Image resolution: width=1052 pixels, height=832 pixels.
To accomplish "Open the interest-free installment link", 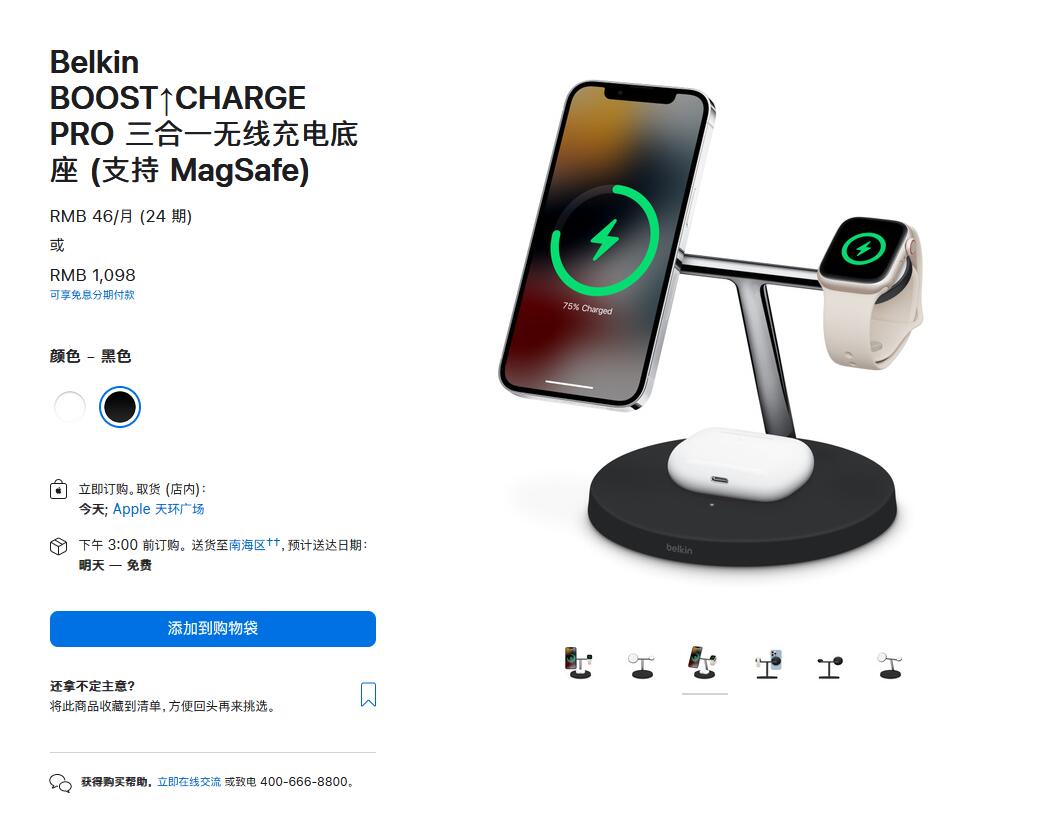I will pos(92,295).
